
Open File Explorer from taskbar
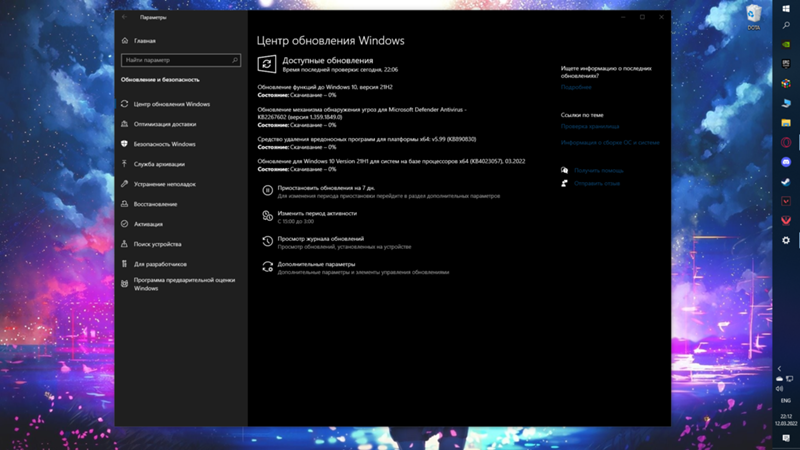[x=786, y=123]
